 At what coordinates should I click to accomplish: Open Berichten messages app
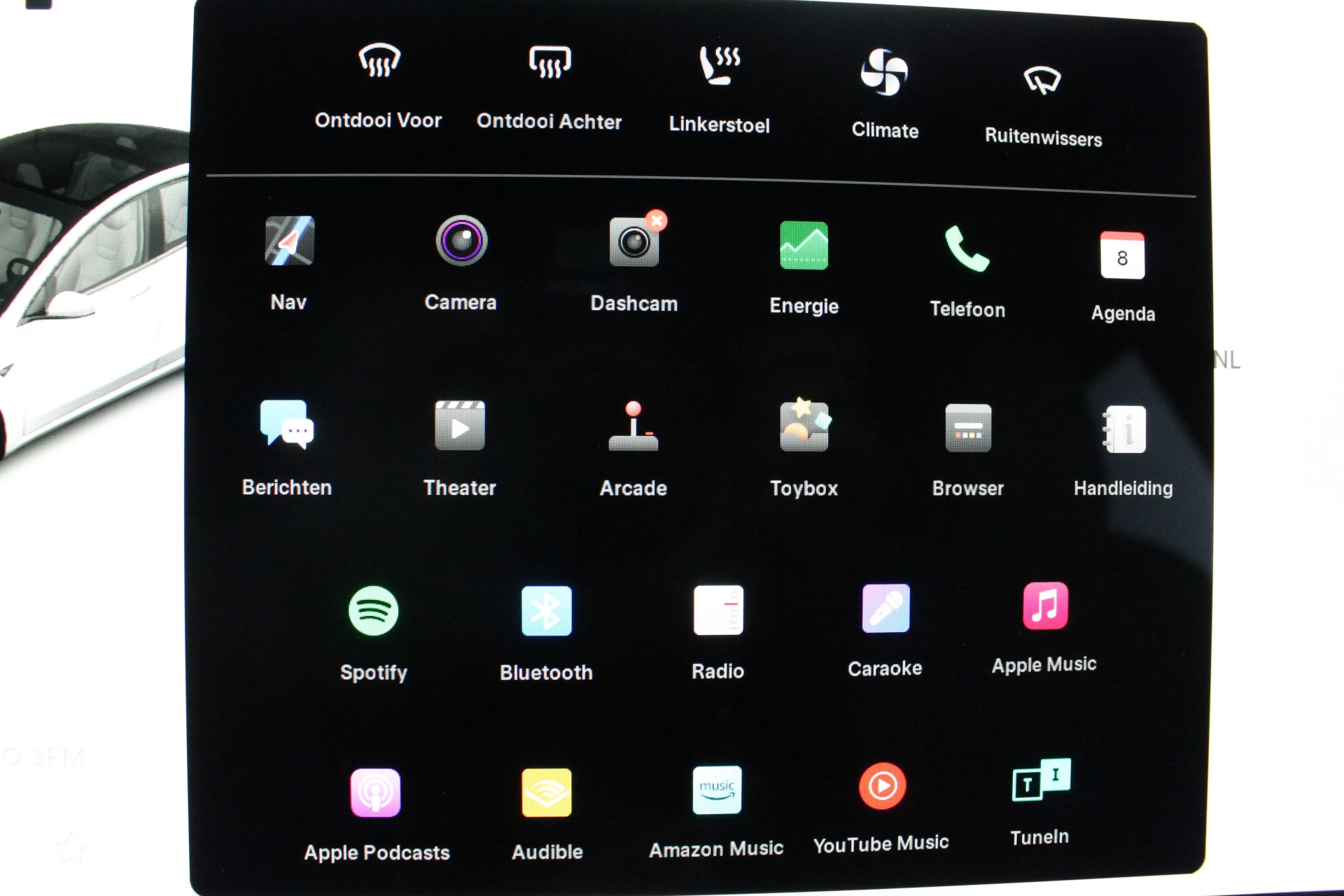287,425
